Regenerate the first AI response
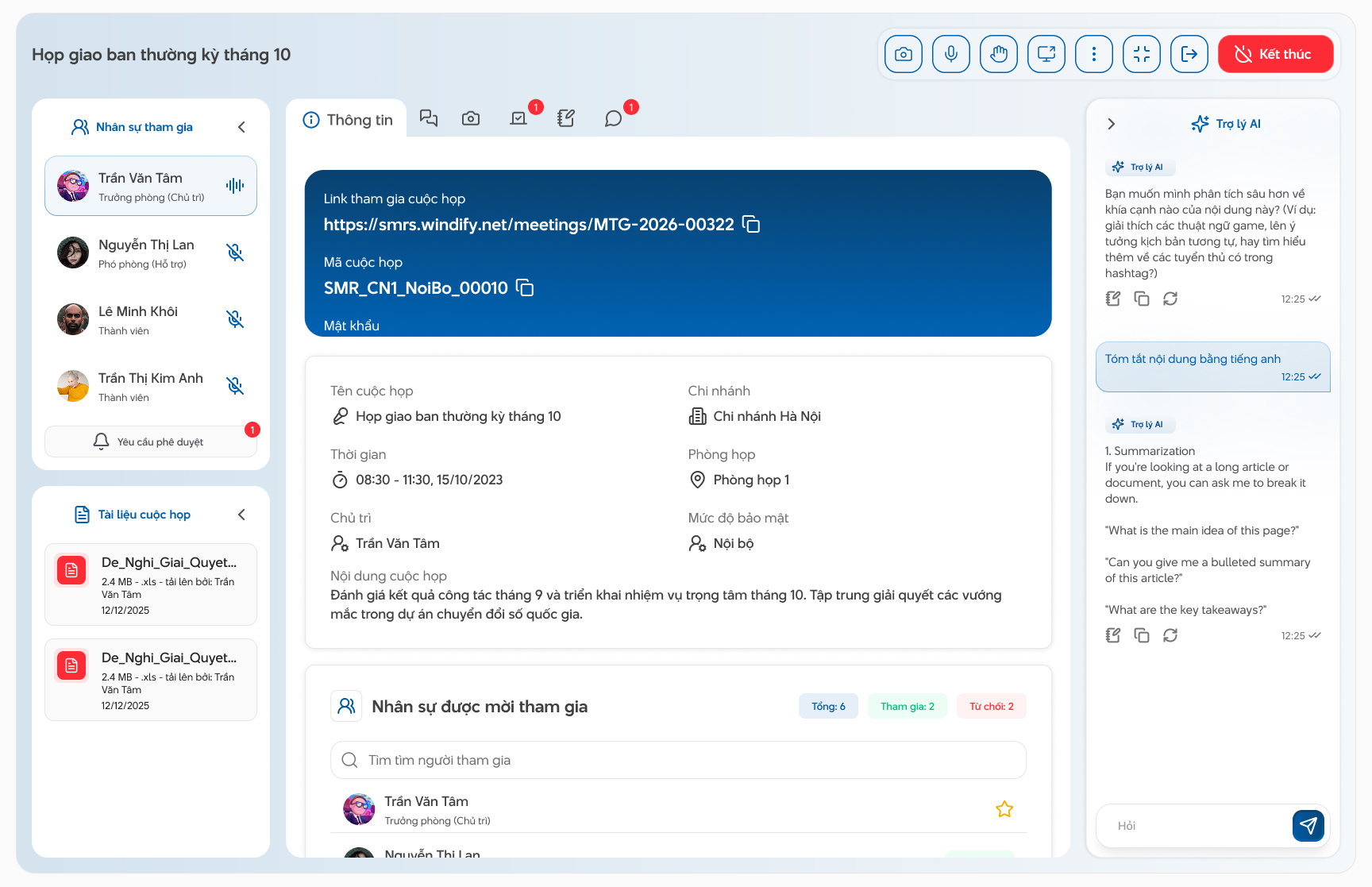This screenshot has width=1372, height=887. coord(1170,299)
